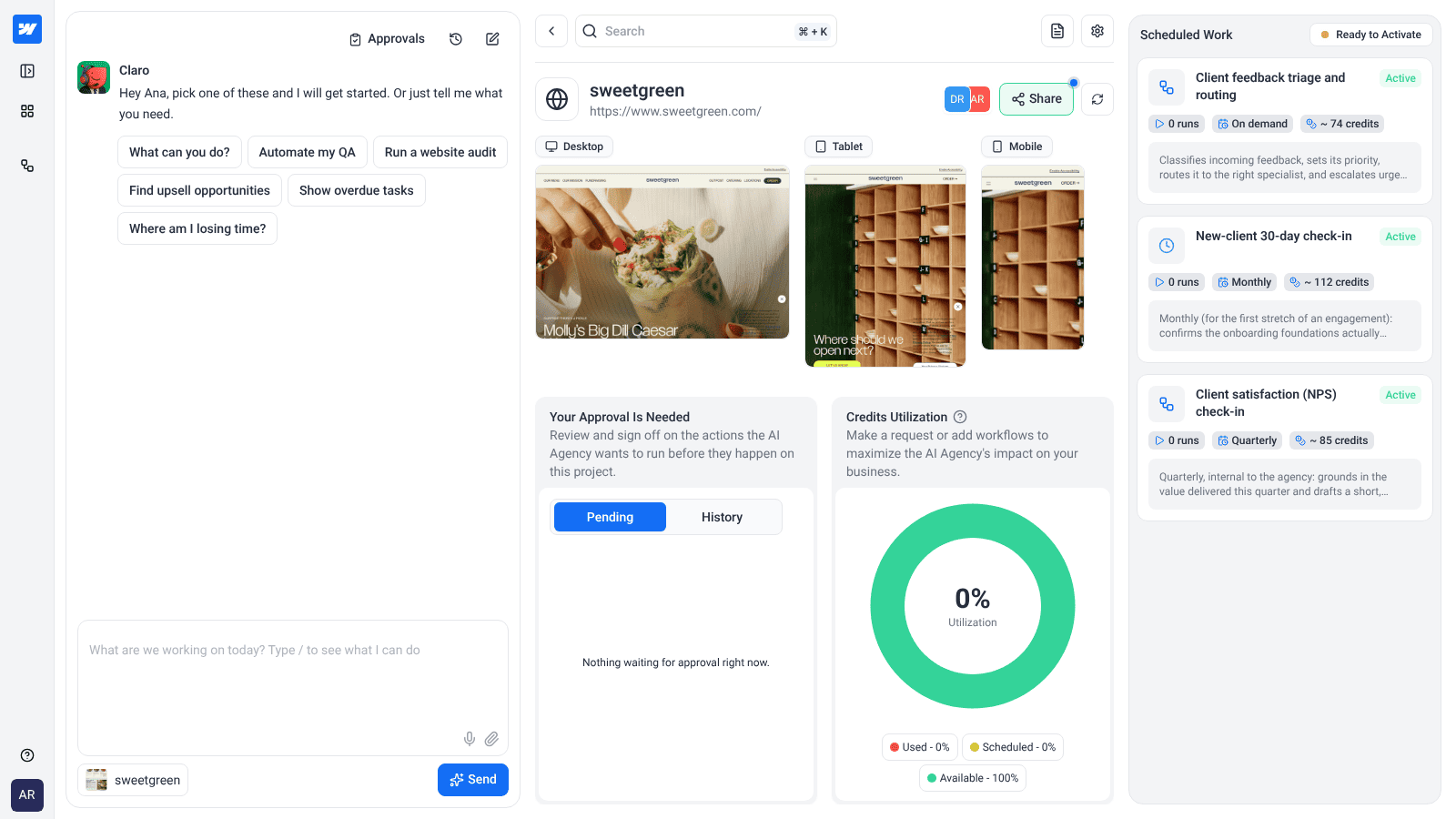Viewport: 1456px width, 819px height.
Task: Select the Mobile preview label
Action: tap(1017, 147)
